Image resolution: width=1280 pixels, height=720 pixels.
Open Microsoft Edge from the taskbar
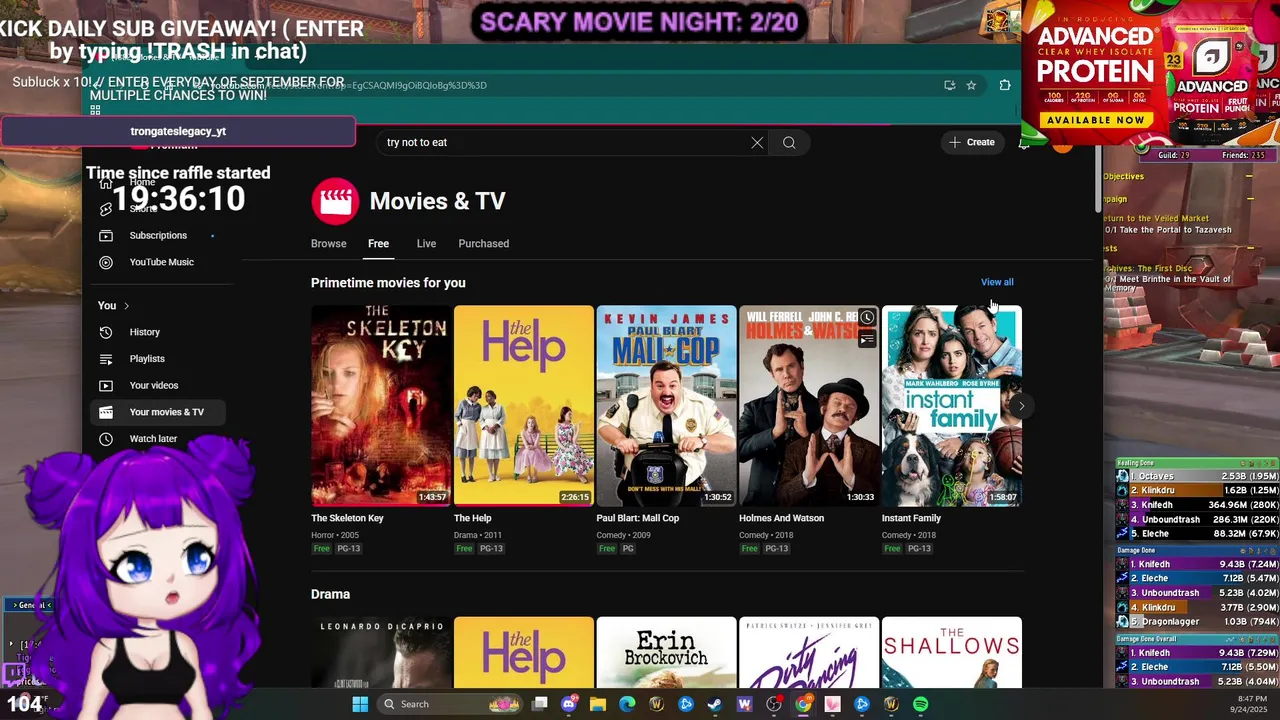coord(627,704)
